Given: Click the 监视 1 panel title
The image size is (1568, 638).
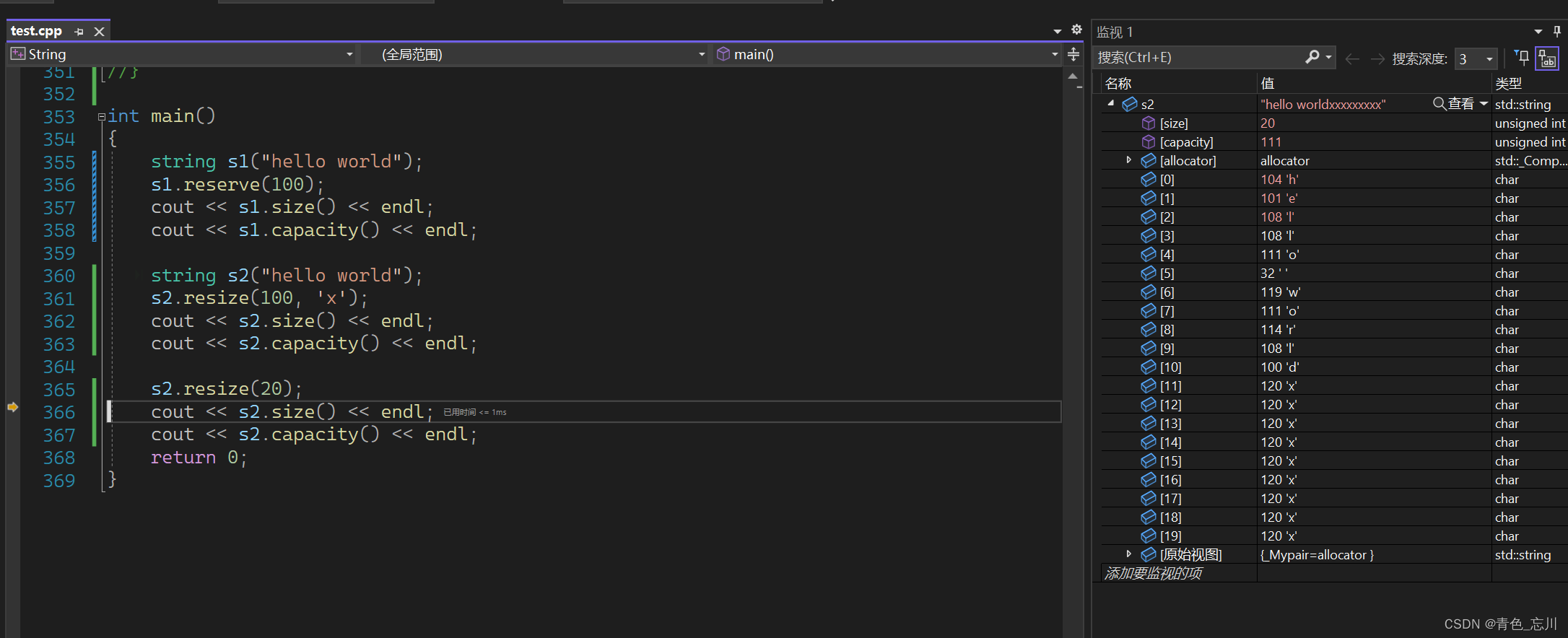Looking at the screenshot, I should coord(1115,32).
